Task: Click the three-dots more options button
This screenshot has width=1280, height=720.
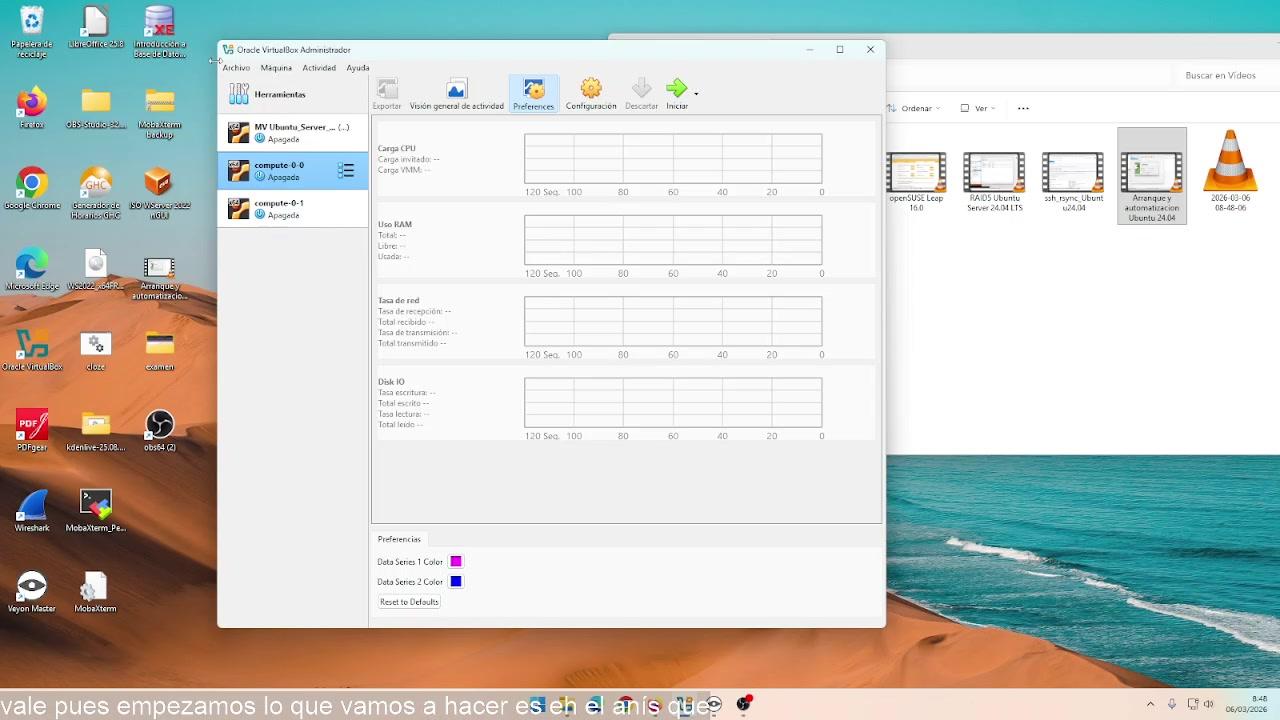Action: [1023, 108]
